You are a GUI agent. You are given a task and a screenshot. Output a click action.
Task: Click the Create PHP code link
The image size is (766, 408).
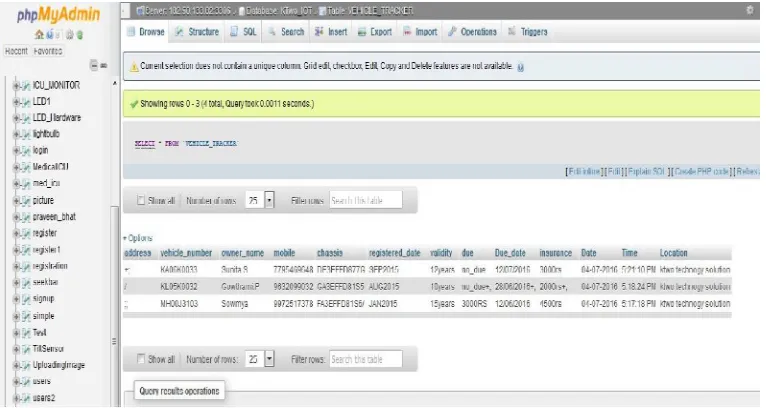[x=702, y=172]
